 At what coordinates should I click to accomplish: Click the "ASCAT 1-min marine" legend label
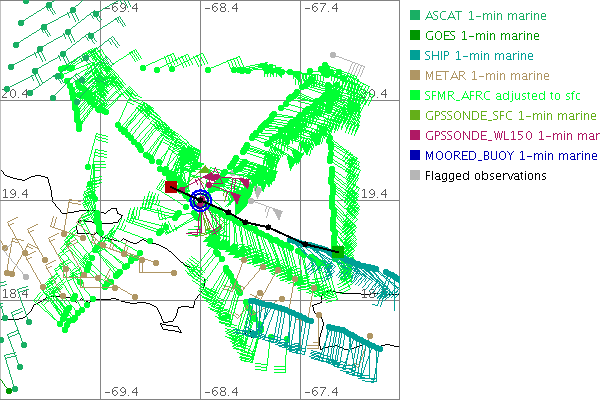tap(481, 16)
